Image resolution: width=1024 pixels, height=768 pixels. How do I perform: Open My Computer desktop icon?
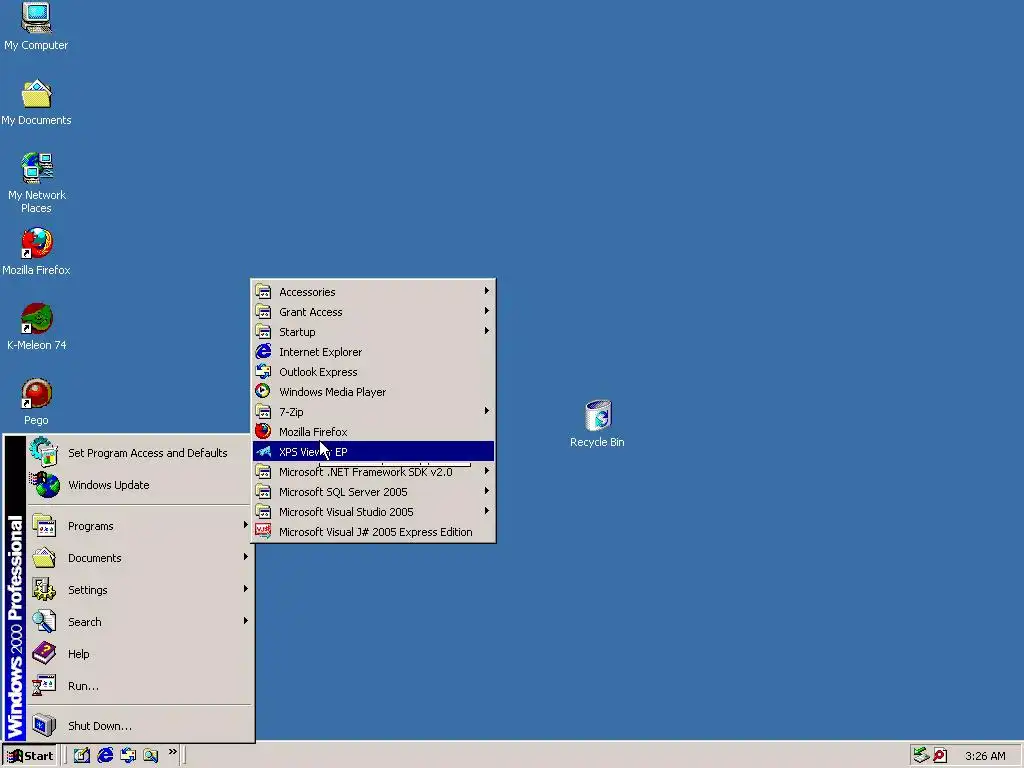[36, 26]
